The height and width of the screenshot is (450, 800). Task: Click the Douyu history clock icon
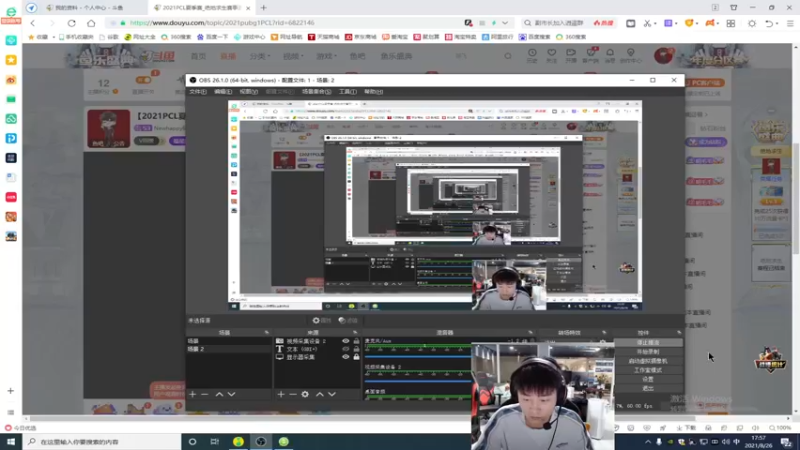[x=532, y=55]
